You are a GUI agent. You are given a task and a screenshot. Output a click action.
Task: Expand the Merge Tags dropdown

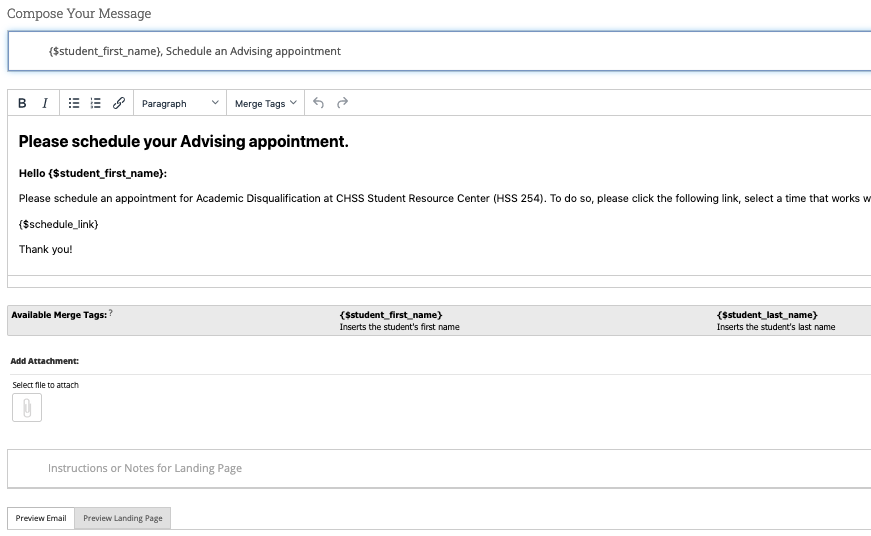pyautogui.click(x=266, y=103)
